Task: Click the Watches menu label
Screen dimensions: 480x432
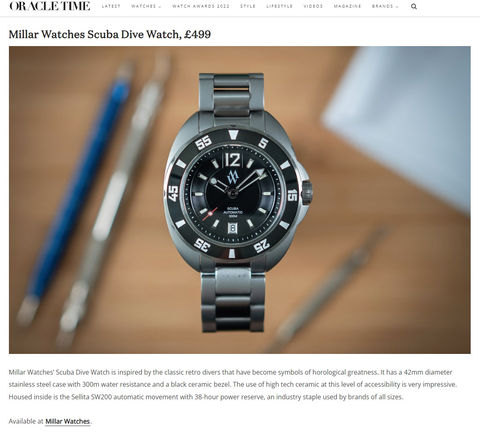Action: point(144,6)
